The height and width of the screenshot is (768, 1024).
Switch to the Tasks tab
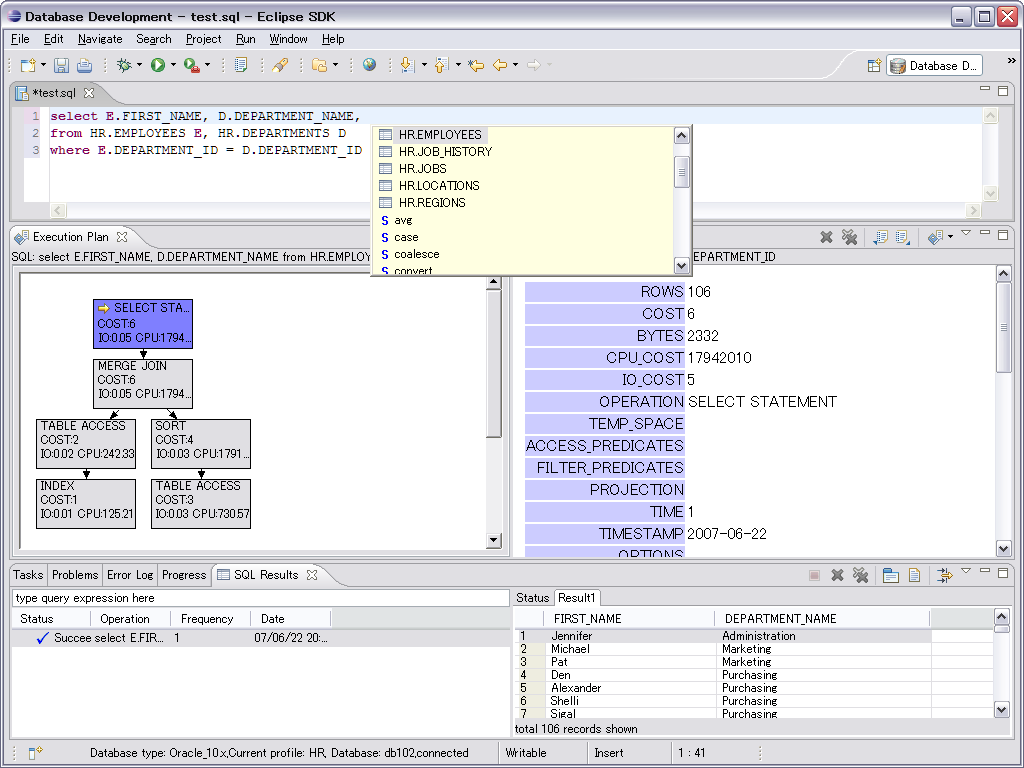tap(28, 575)
